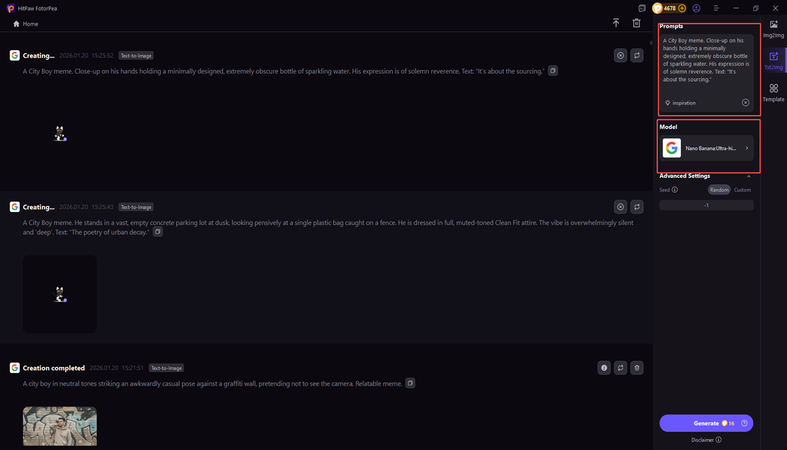This screenshot has width=787, height=450.
Task: Click the trash icon in the top bar
Action: (636, 23)
